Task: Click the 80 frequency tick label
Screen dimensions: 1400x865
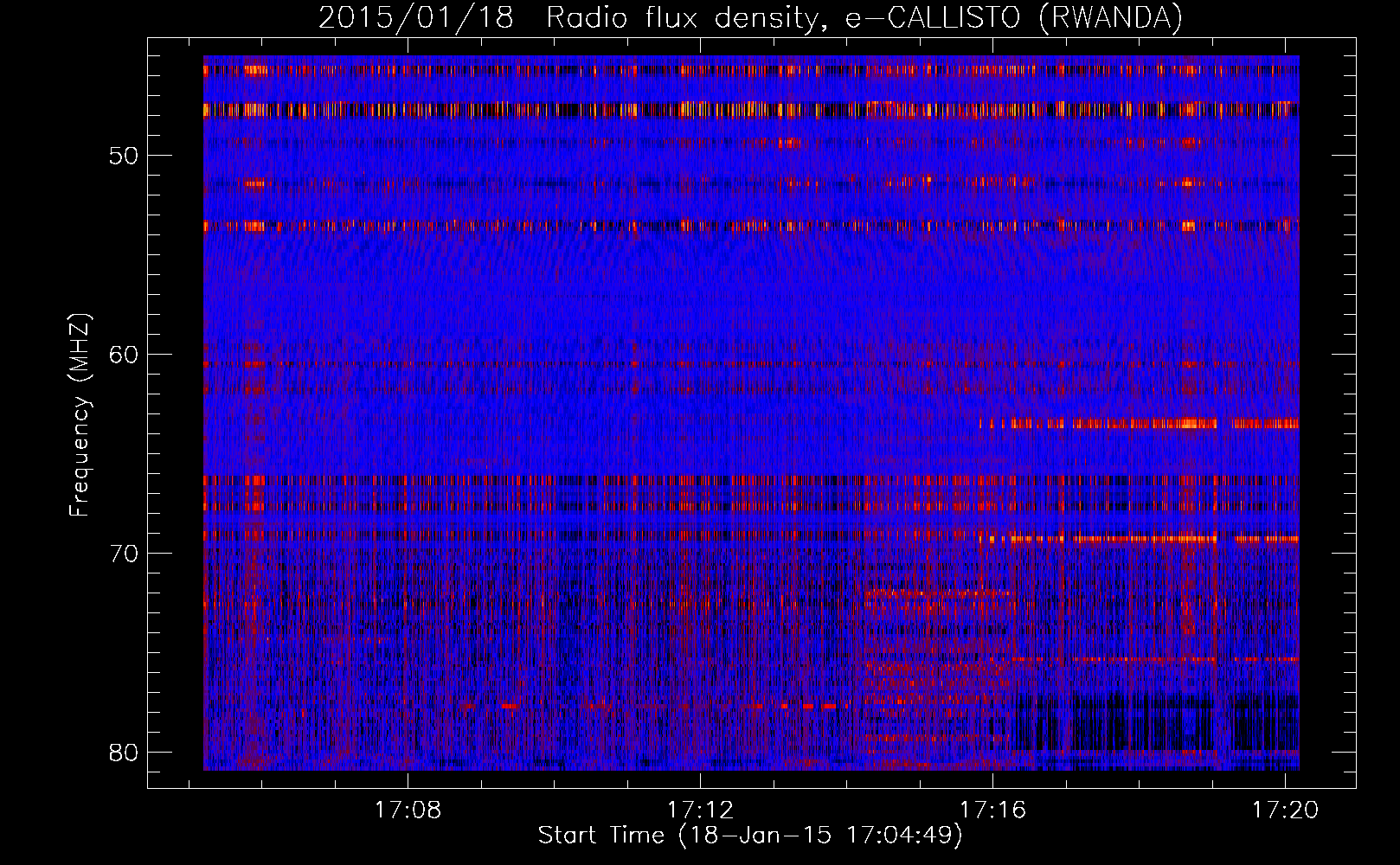Action: [x=124, y=752]
